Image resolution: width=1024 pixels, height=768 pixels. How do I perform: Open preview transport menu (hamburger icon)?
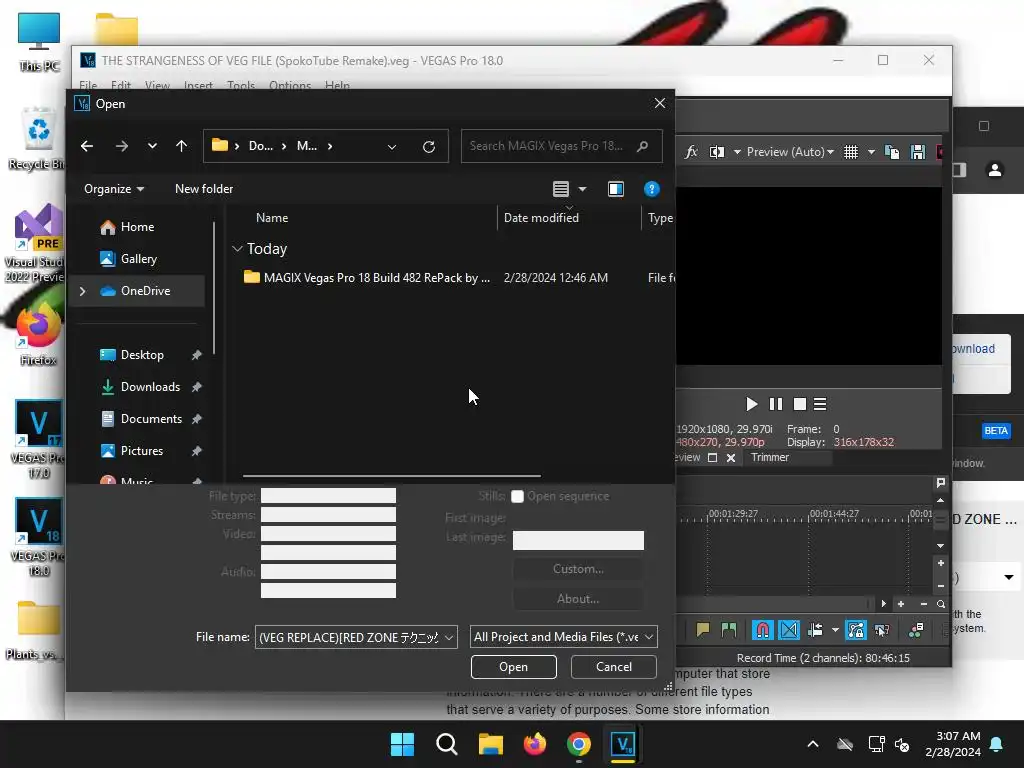coord(820,404)
